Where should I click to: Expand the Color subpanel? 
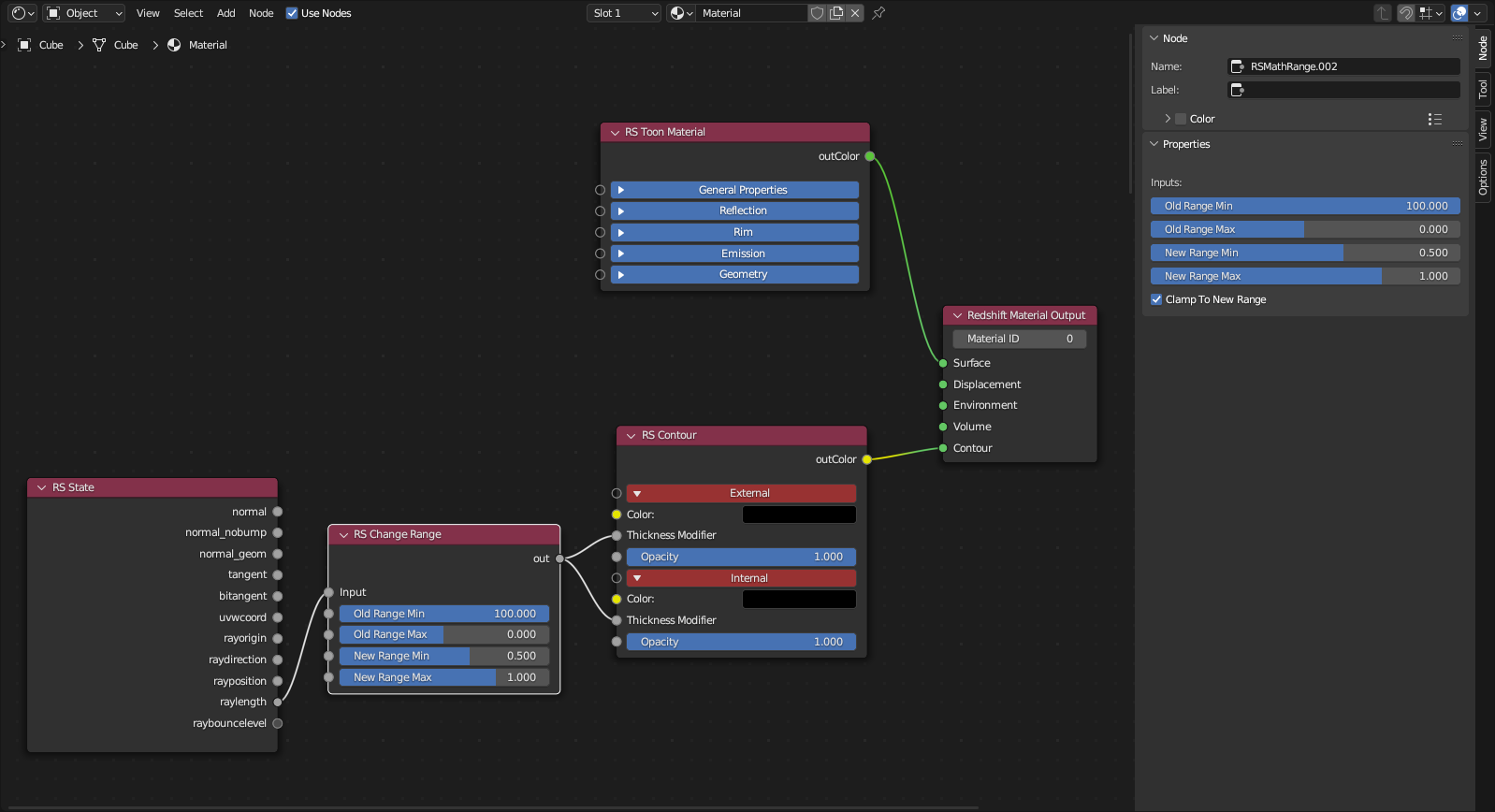point(1168,119)
